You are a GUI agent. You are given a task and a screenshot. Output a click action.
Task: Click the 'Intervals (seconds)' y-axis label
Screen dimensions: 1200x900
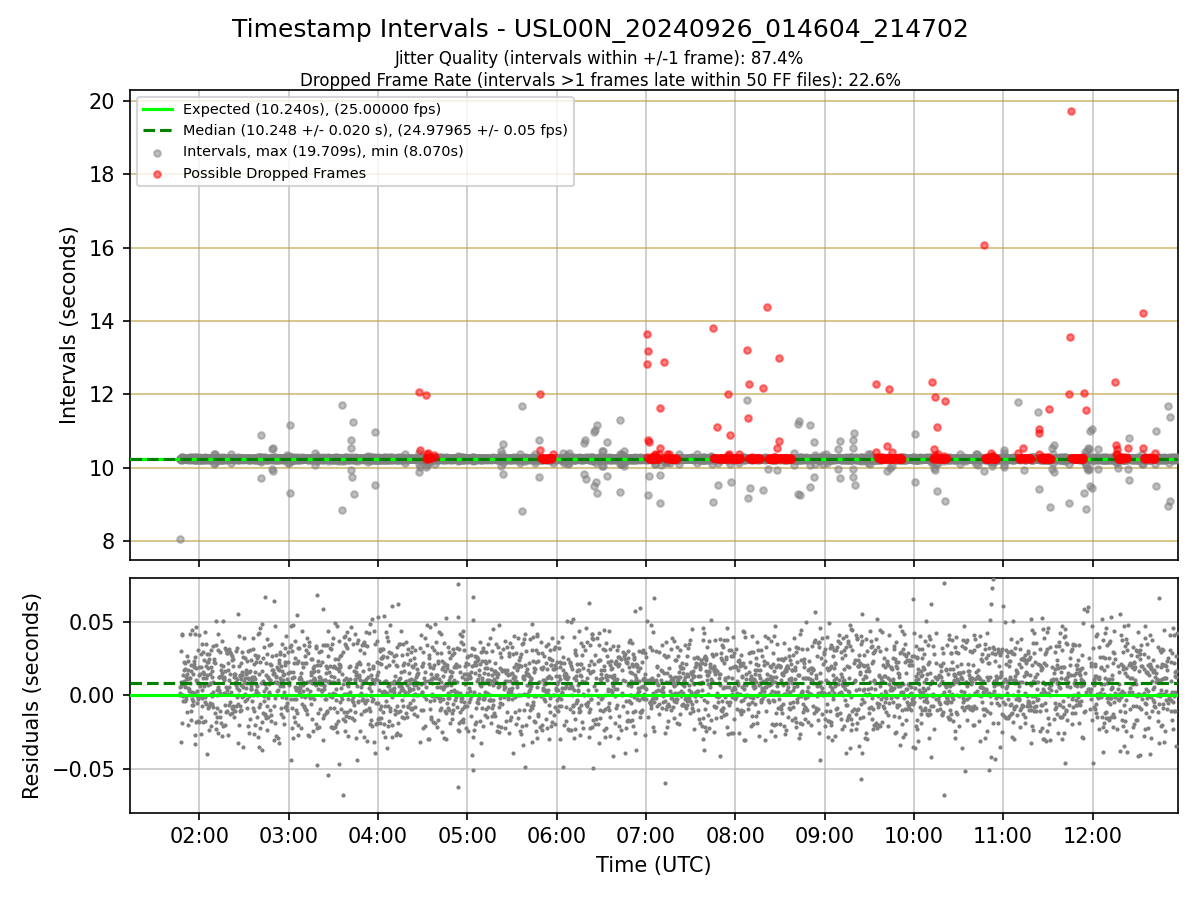coord(69,325)
